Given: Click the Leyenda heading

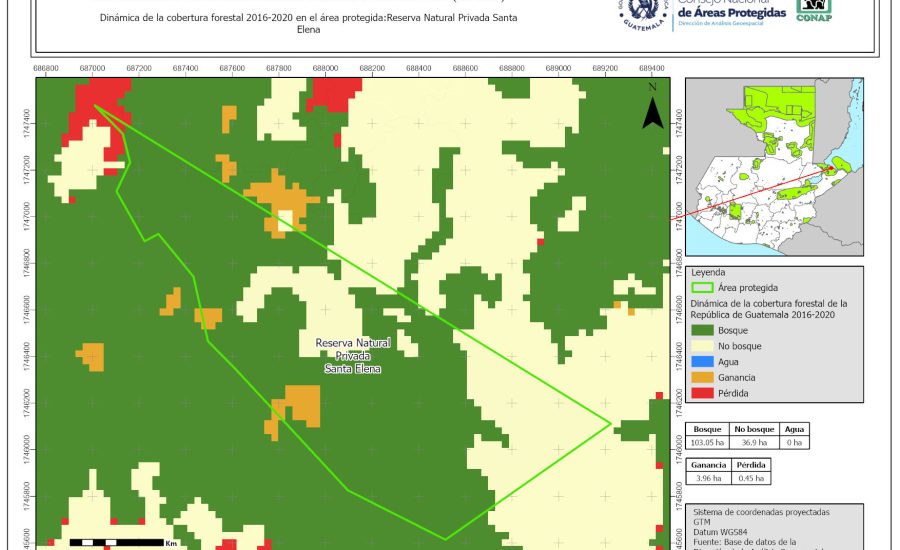Looking at the screenshot, I should pos(709,272).
